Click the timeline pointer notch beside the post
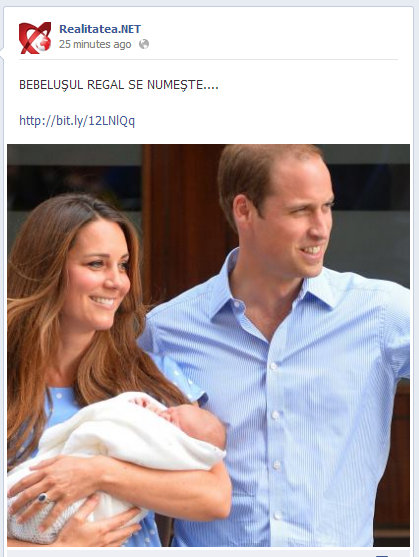 [x=2, y=54]
